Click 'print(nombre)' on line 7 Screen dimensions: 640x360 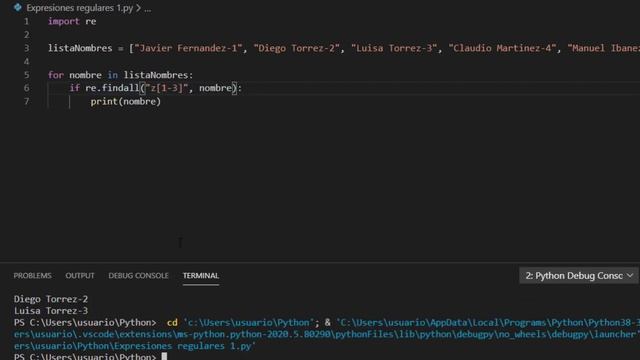126,102
